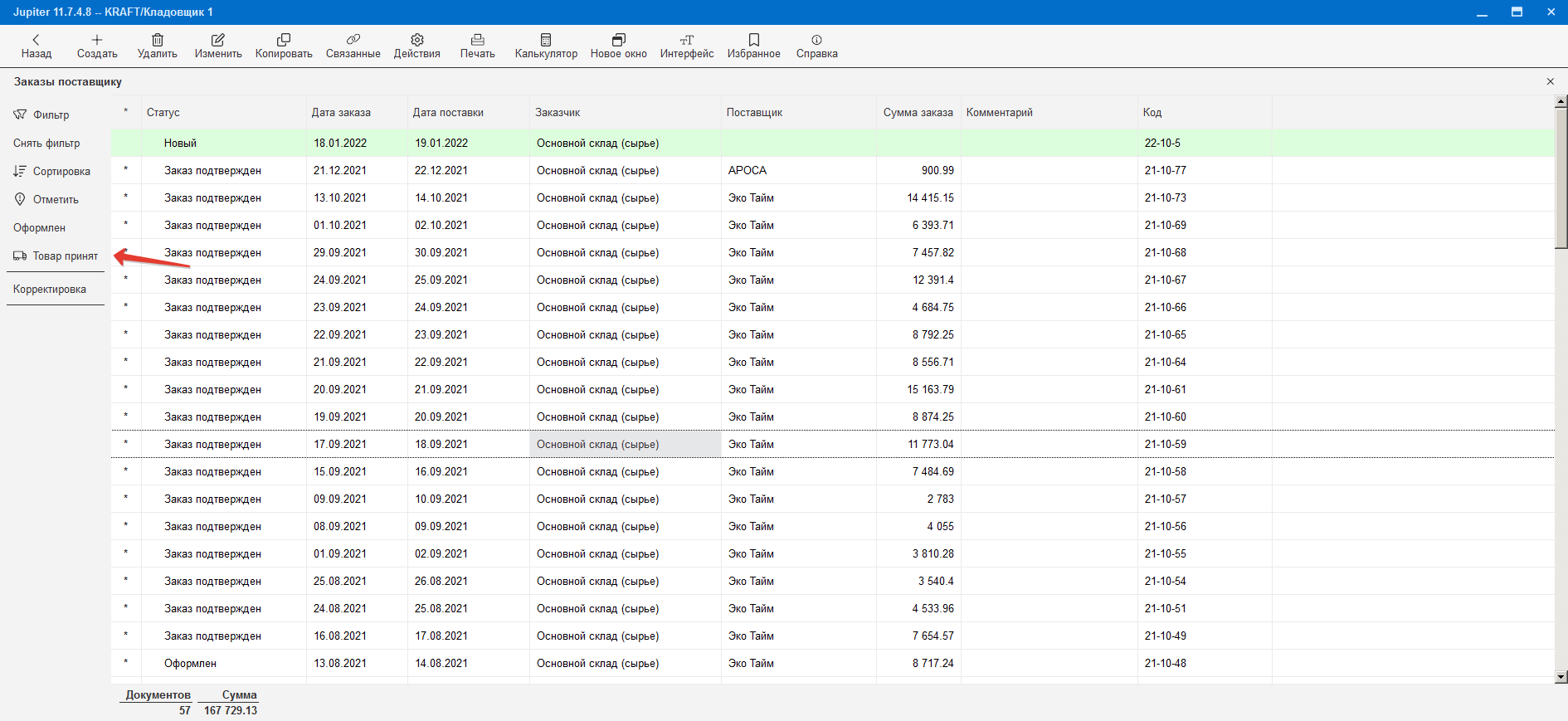Click amount 15 163.79
Screen dimensions: 1568x721
click(930, 389)
